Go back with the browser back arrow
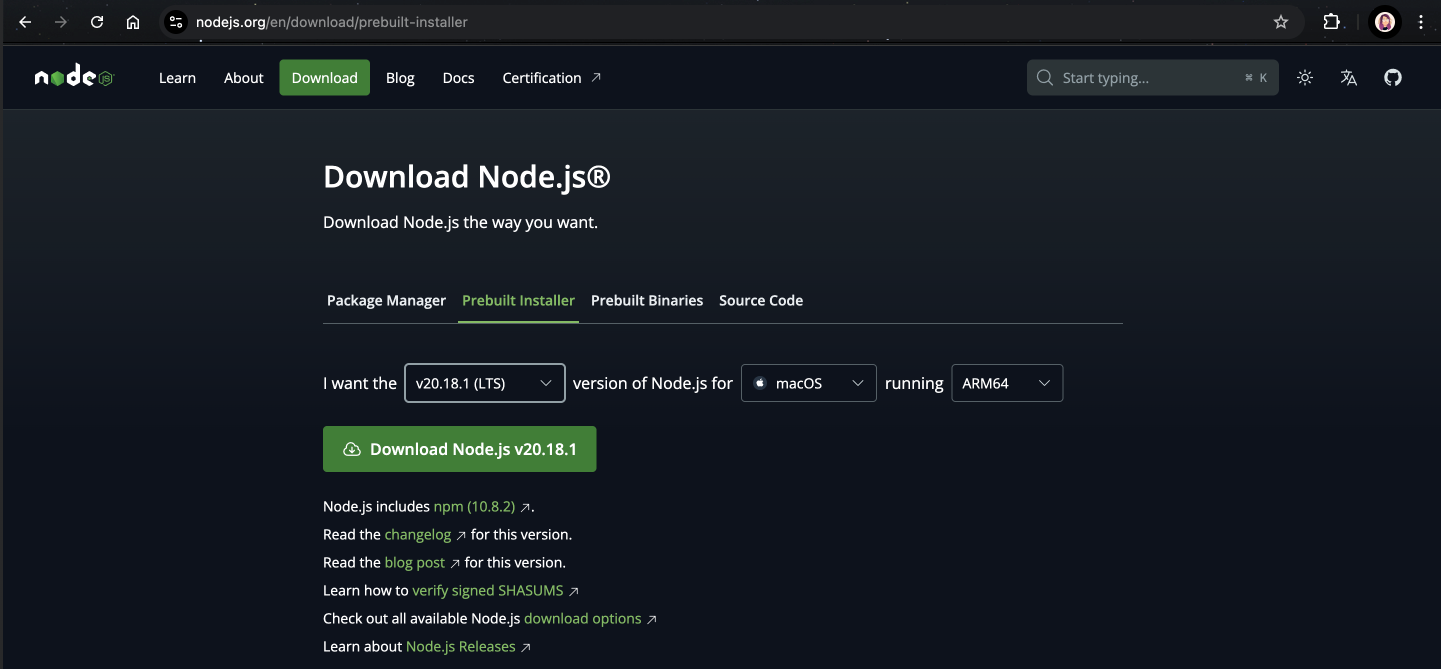The width and height of the screenshot is (1441, 669). (25, 22)
